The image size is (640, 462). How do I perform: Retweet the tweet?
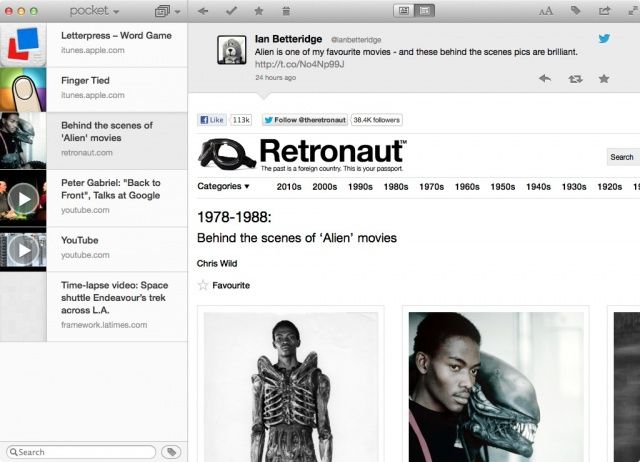click(x=575, y=79)
